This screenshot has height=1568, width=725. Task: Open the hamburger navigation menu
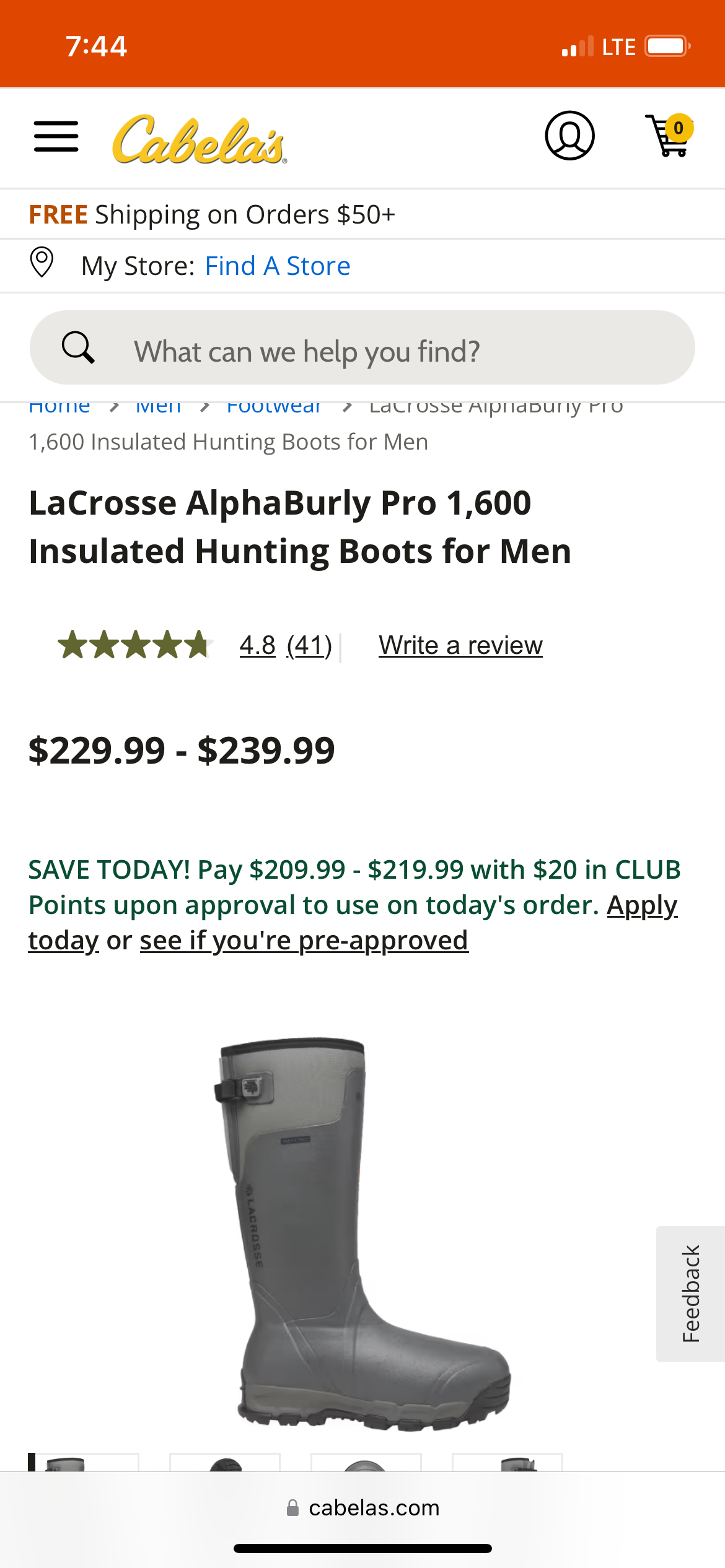[x=56, y=136]
